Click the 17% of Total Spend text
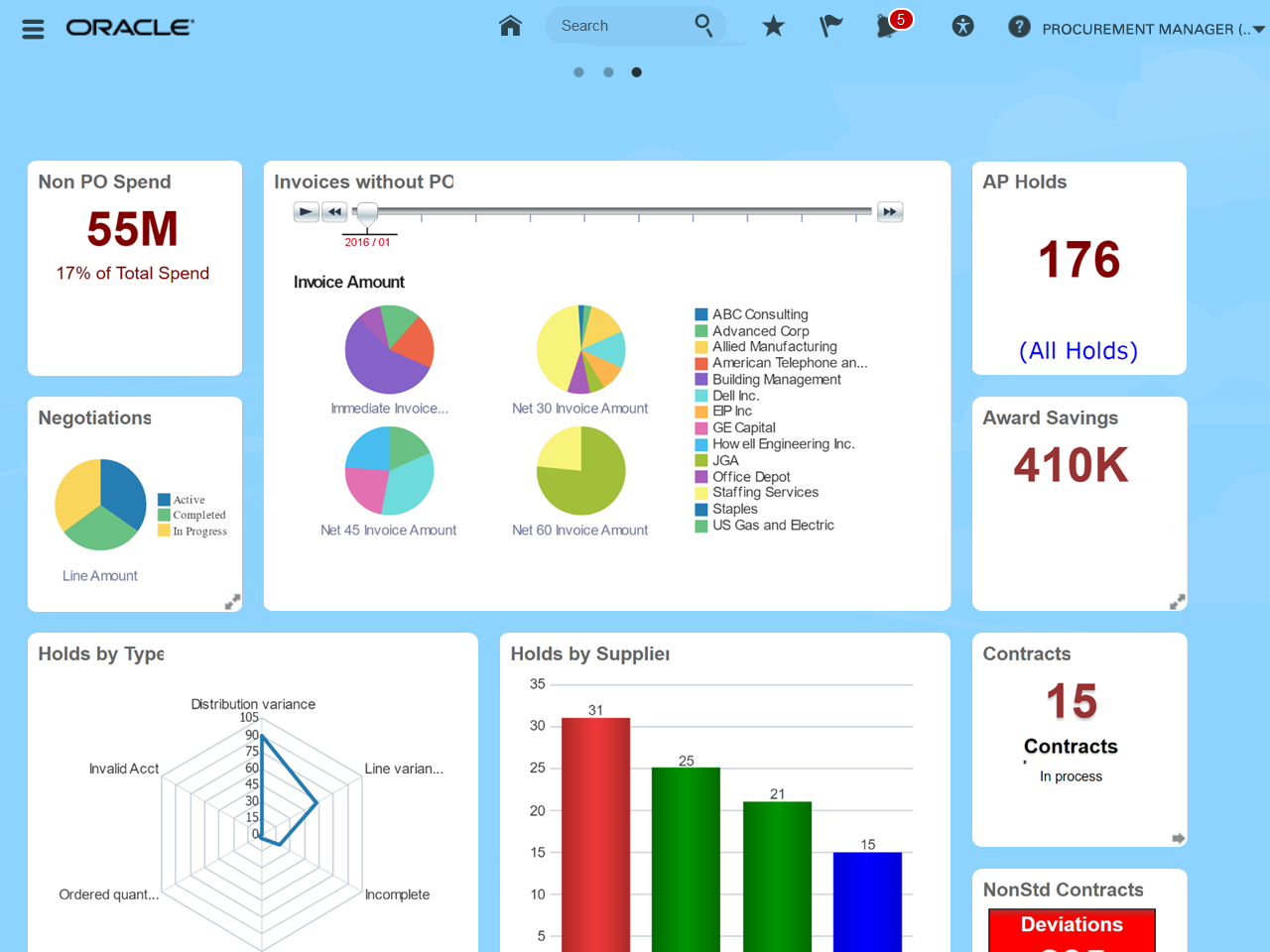 (x=133, y=274)
